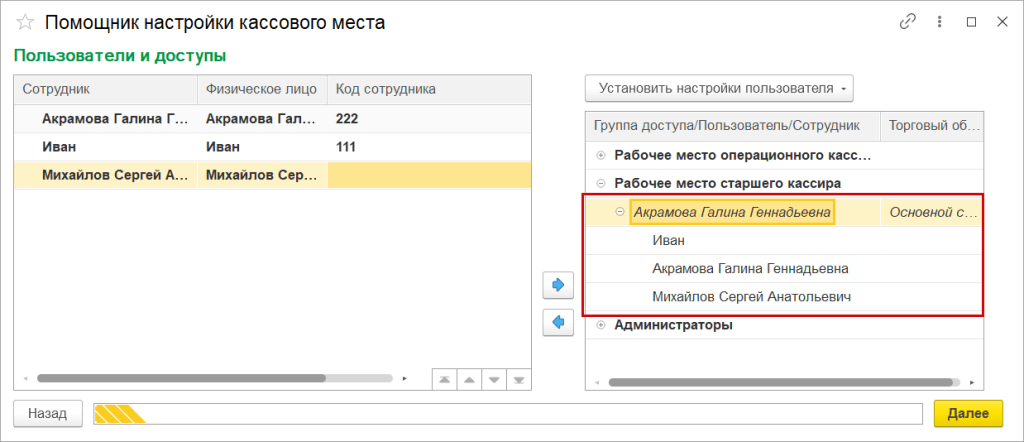This screenshot has width=1024, height=442.
Task: Click the horizontal scrollbar under employee table
Action: tap(180, 379)
